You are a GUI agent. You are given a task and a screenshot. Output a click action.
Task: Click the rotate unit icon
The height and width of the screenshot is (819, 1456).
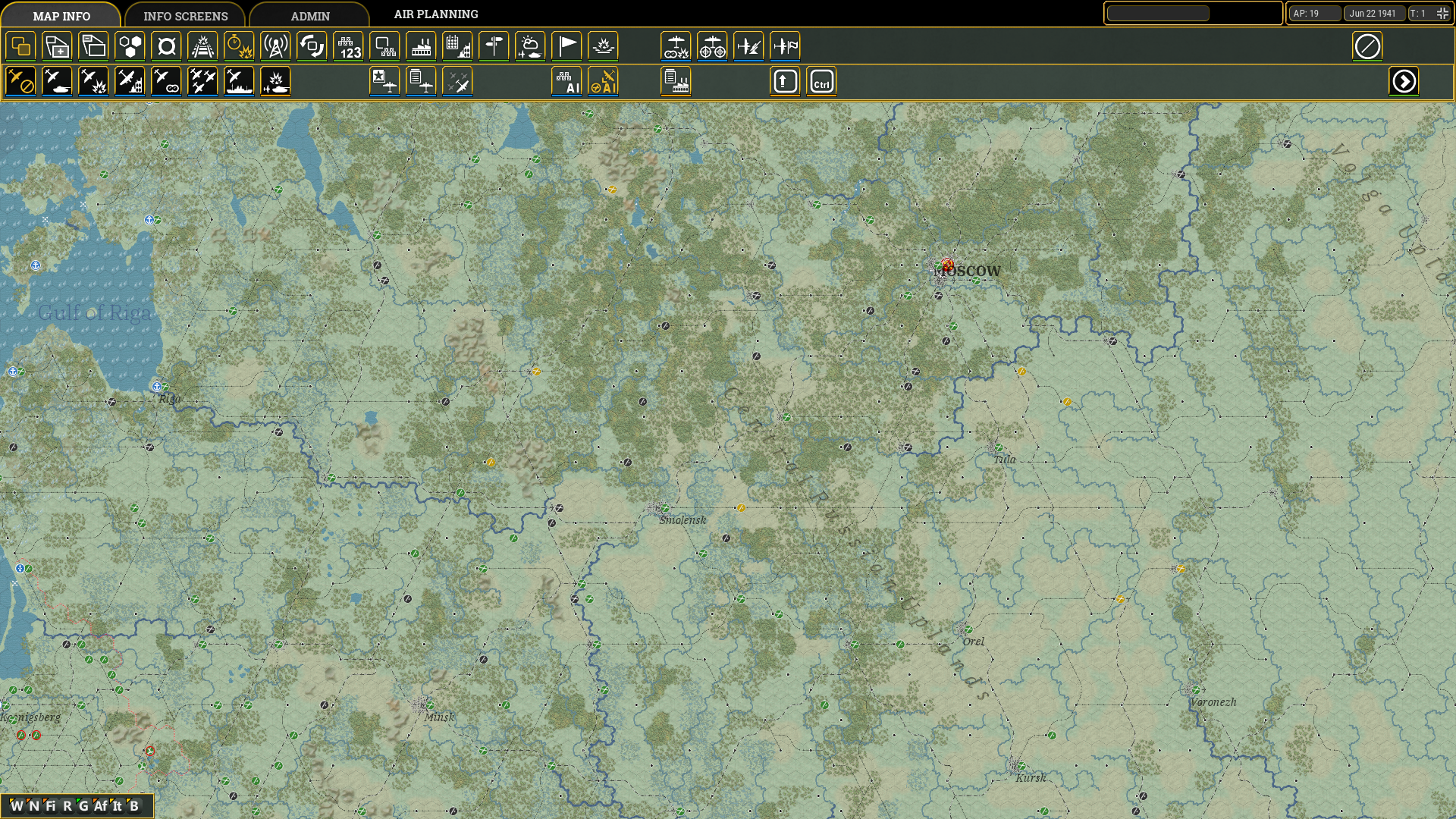tap(312, 46)
